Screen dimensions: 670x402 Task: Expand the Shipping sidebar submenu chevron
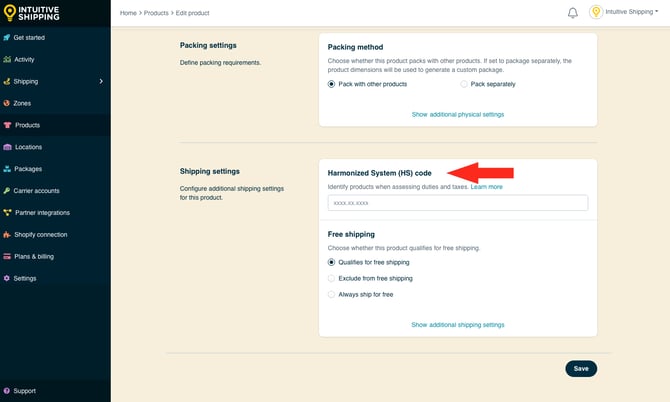[x=101, y=81]
